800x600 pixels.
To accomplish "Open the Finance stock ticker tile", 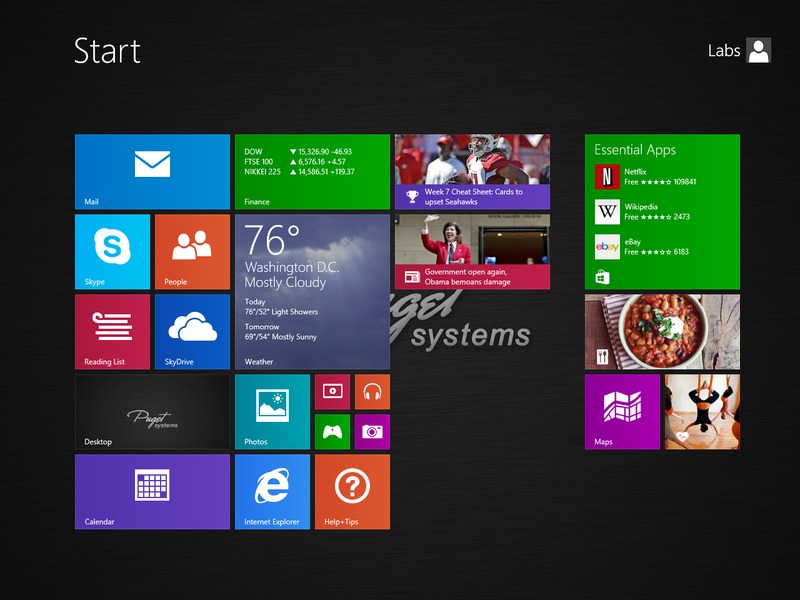I will [x=312, y=171].
